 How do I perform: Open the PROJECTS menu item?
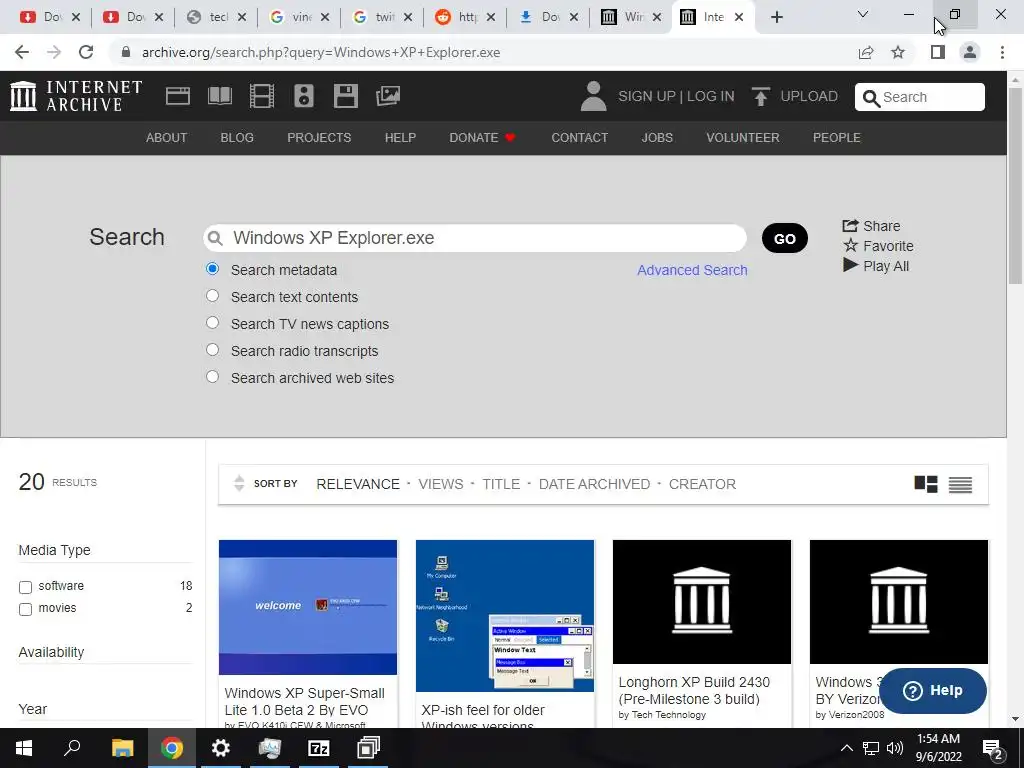[x=319, y=138]
